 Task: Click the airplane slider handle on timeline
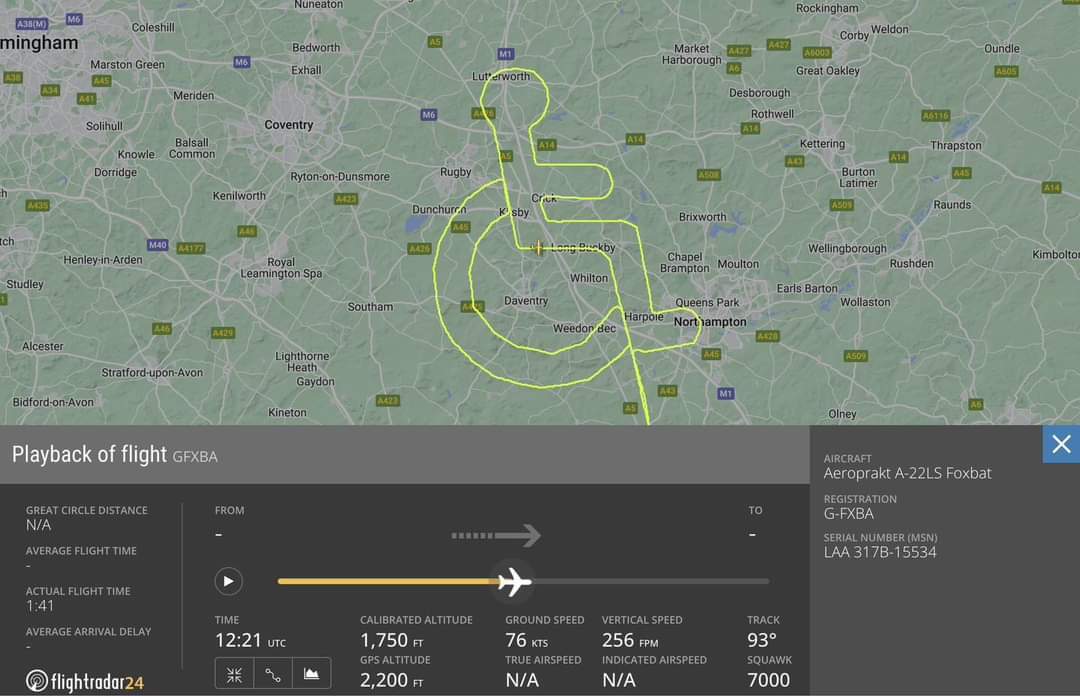(x=514, y=581)
